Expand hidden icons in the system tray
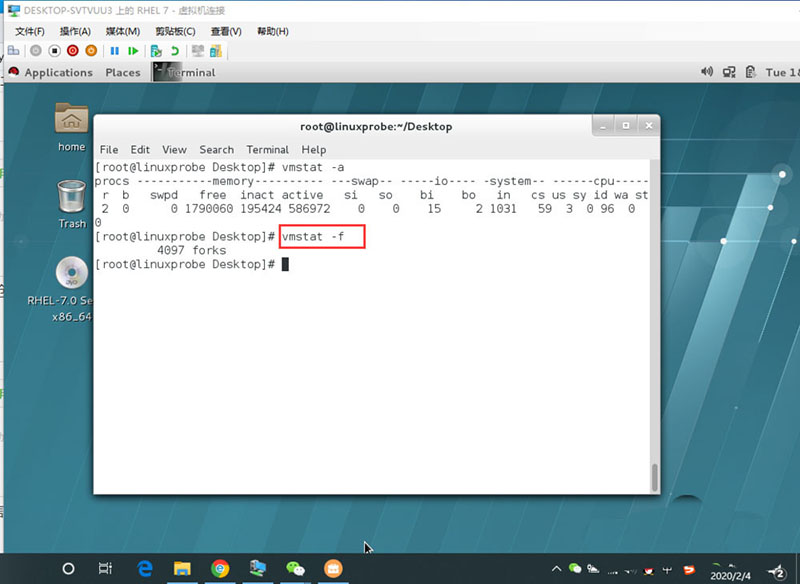The width and height of the screenshot is (800, 584). 556,567
